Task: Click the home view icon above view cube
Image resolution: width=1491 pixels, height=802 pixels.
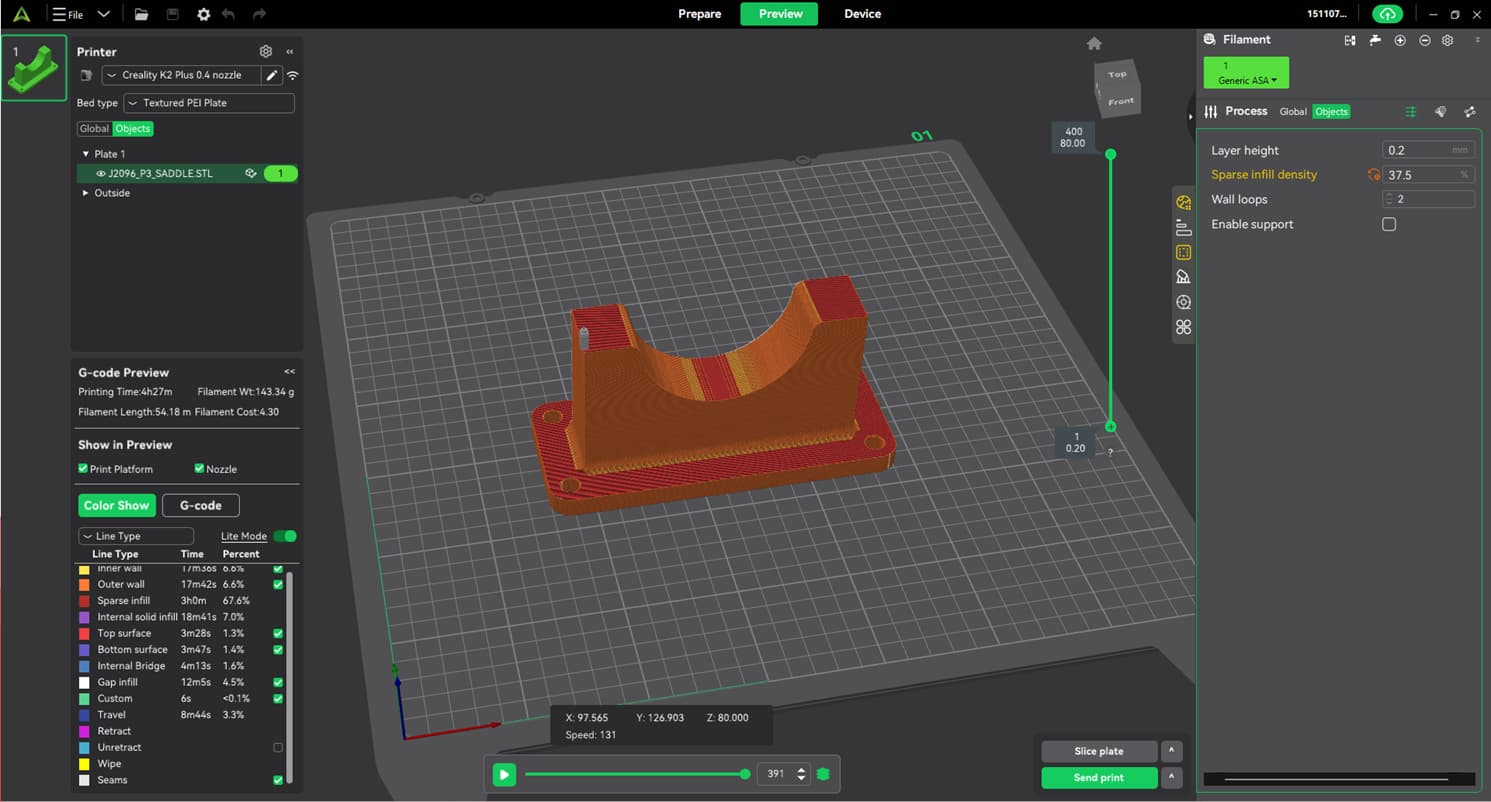Action: (1094, 43)
